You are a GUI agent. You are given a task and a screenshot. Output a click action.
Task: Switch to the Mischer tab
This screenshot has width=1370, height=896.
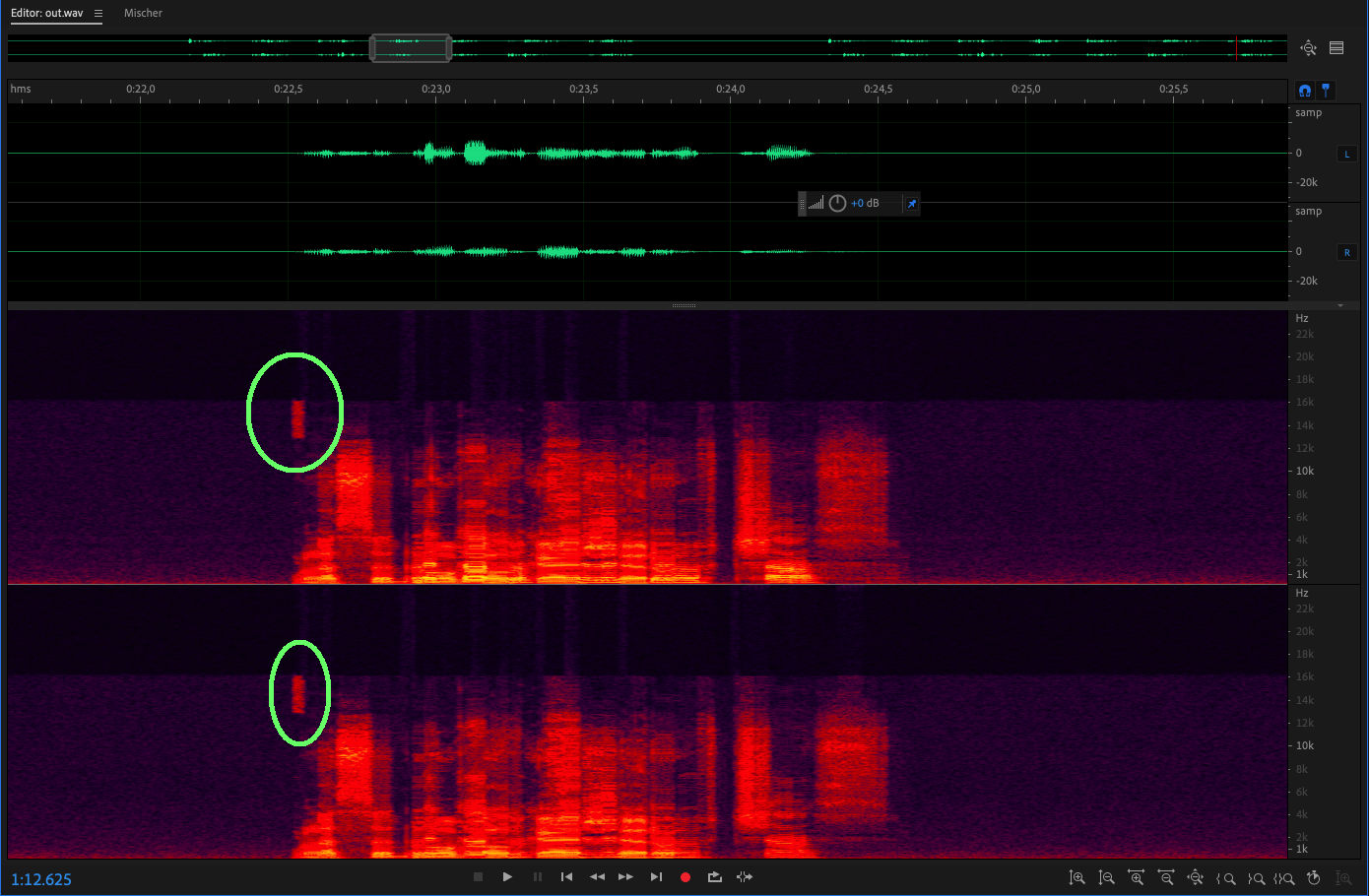tap(143, 14)
